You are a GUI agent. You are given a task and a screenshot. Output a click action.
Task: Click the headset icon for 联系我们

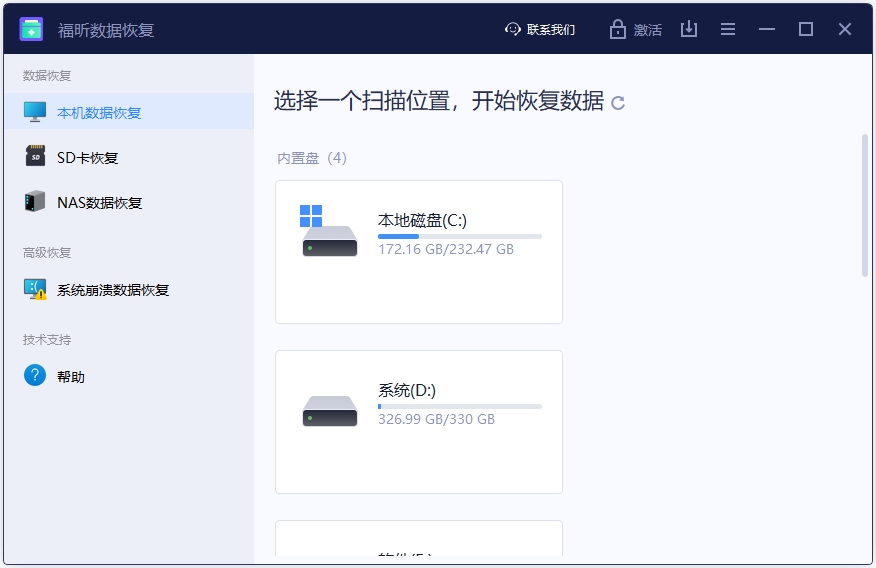[x=513, y=29]
